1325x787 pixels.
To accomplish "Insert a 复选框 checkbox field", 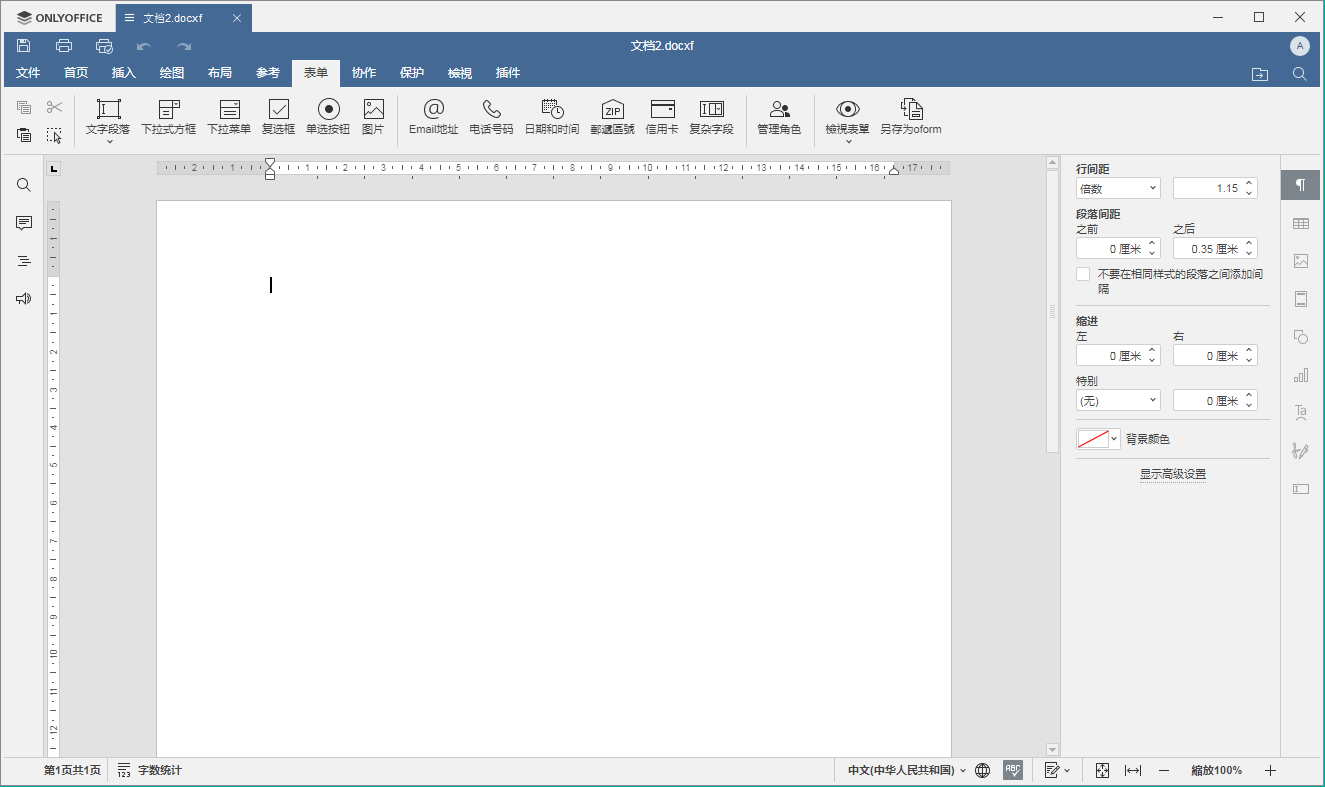I will pyautogui.click(x=278, y=117).
